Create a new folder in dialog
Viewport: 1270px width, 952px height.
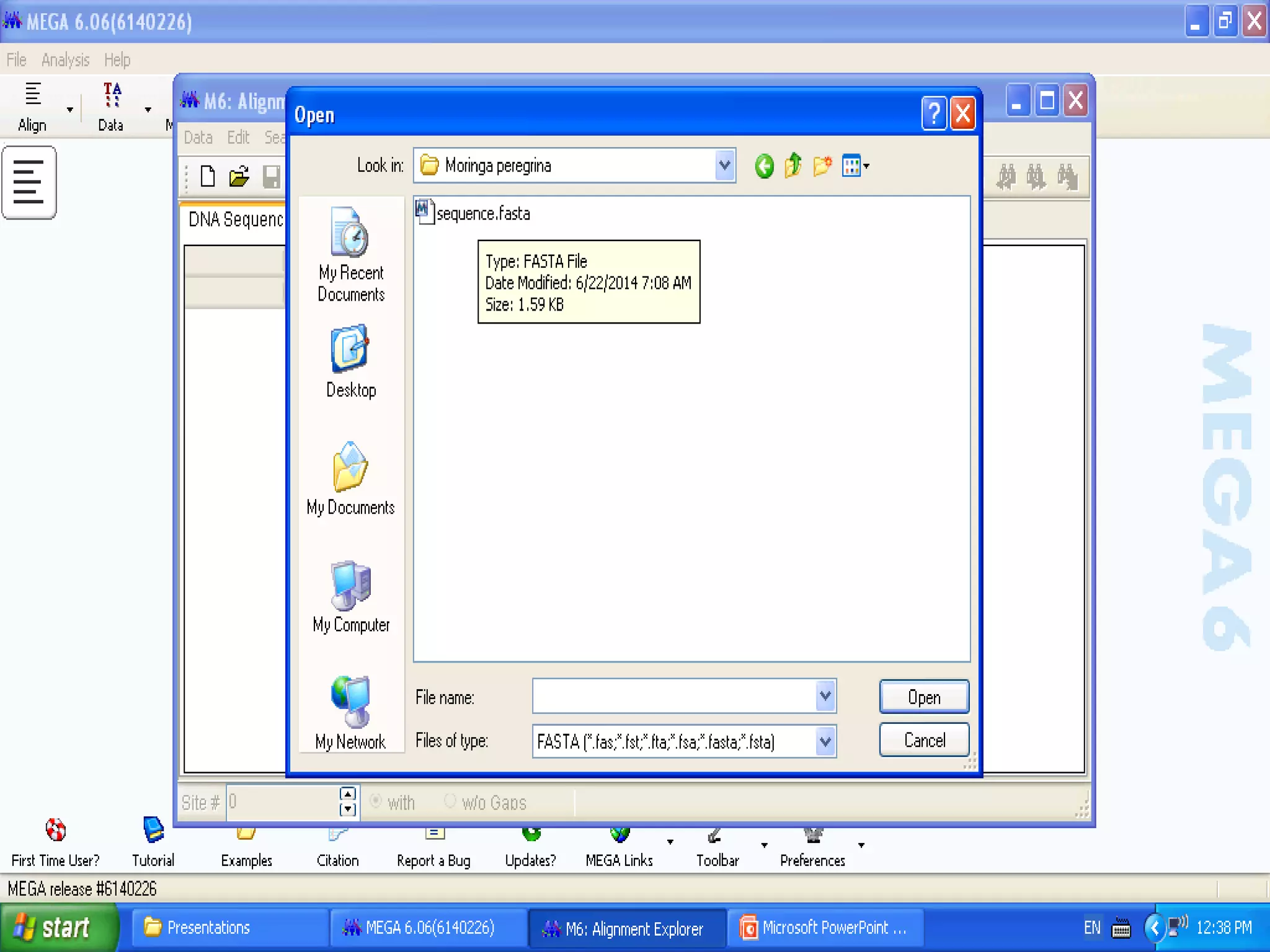[822, 166]
